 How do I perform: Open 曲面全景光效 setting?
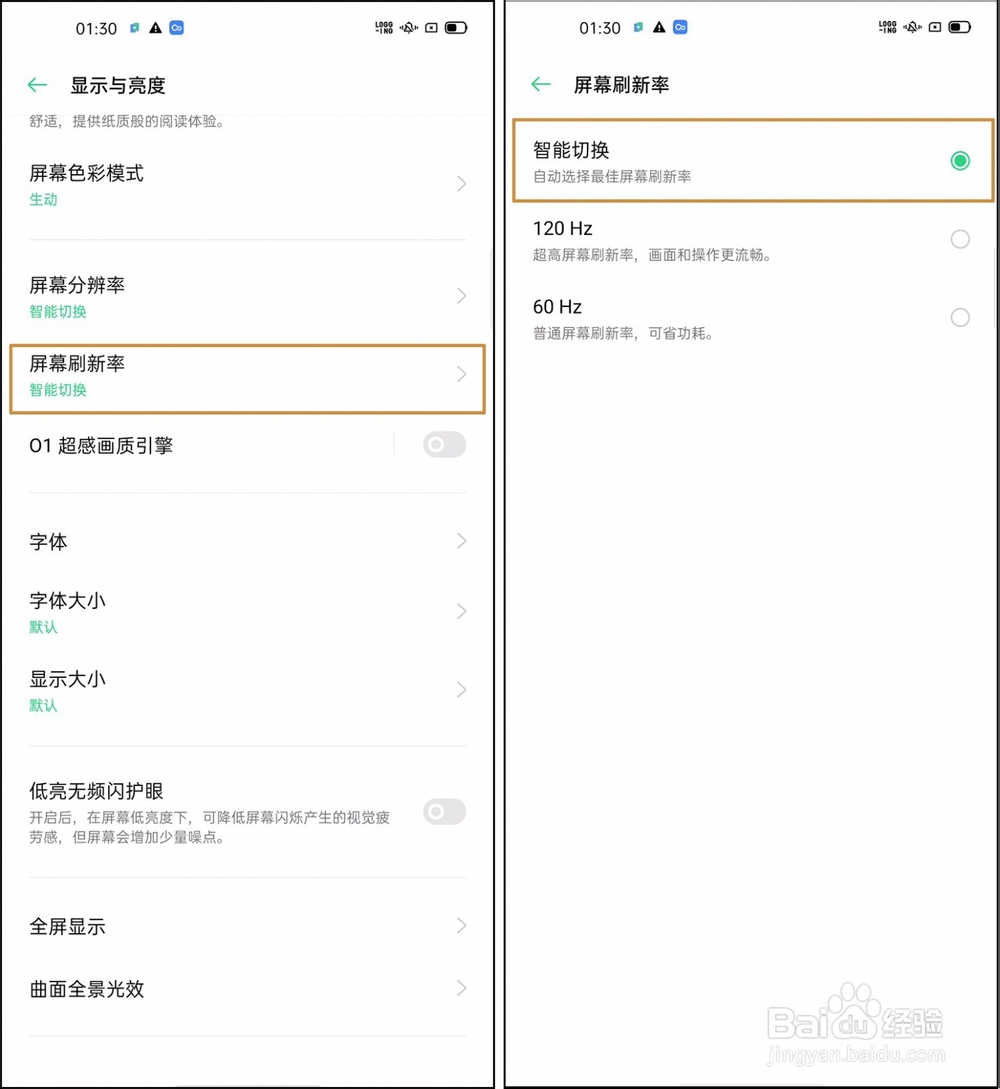pos(247,988)
